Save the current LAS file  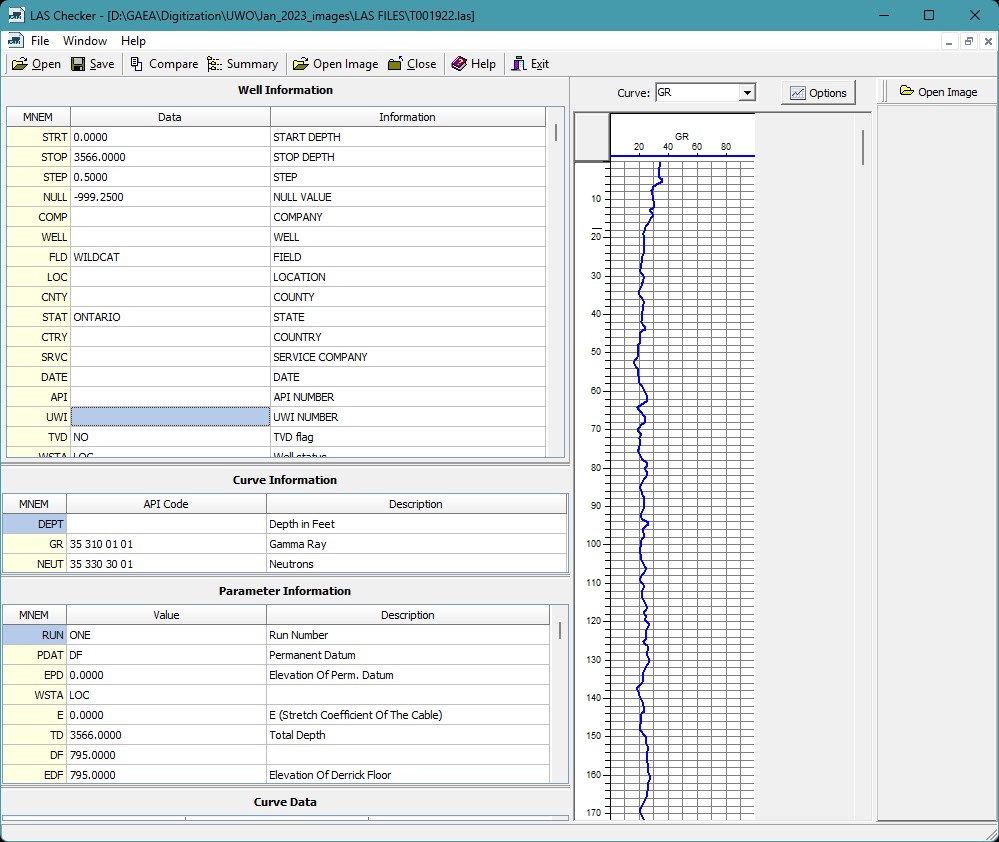click(x=93, y=63)
